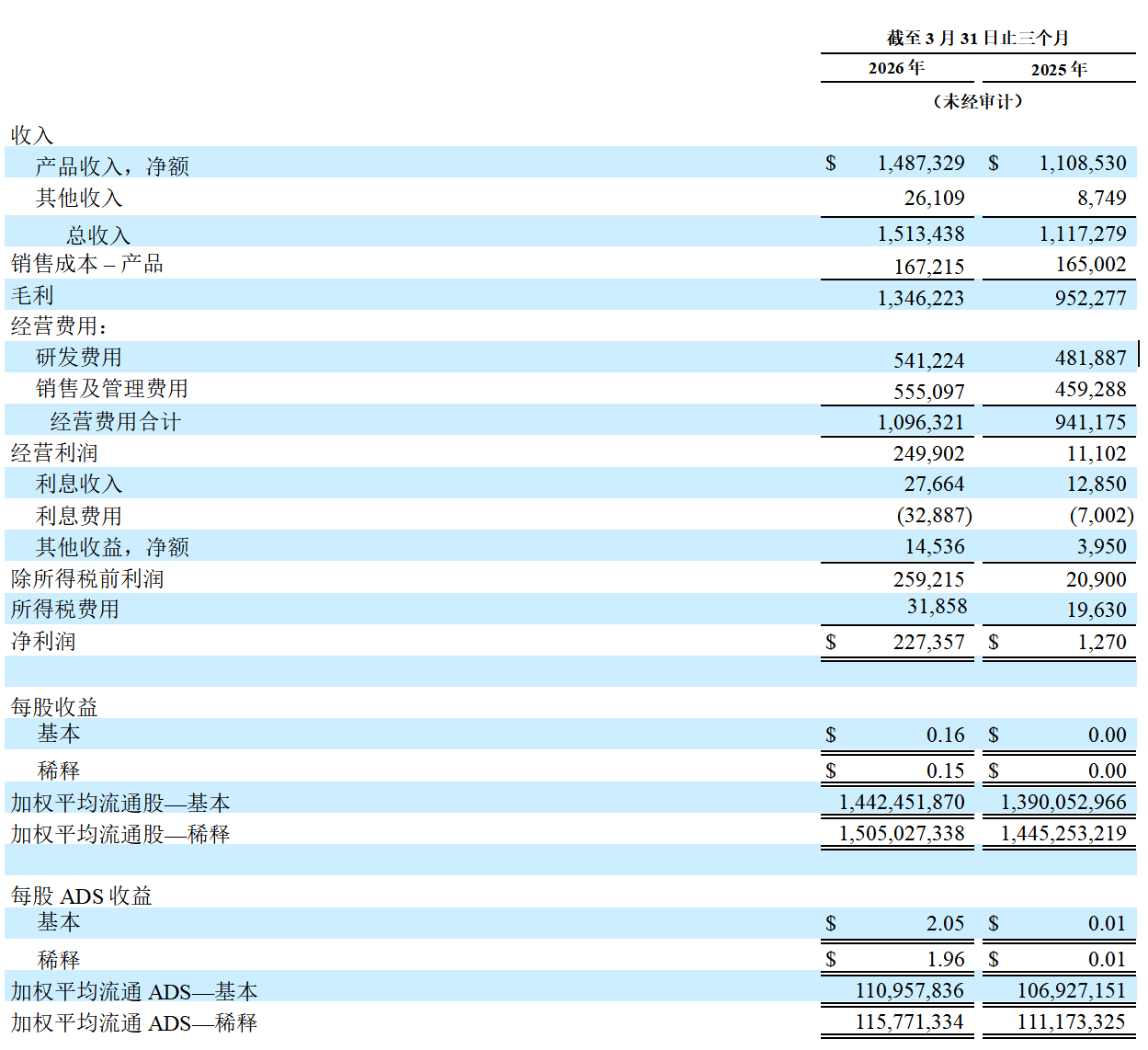This screenshot has width=1148, height=1050.
Task: Select diluted share count 1,505,027,338
Action: pos(902,834)
